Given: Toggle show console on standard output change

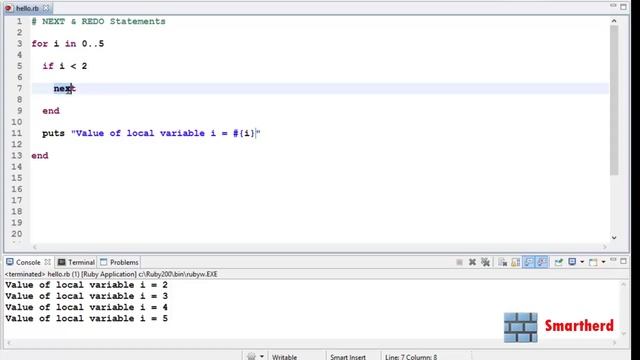Looking at the screenshot, I should (x=529, y=262).
